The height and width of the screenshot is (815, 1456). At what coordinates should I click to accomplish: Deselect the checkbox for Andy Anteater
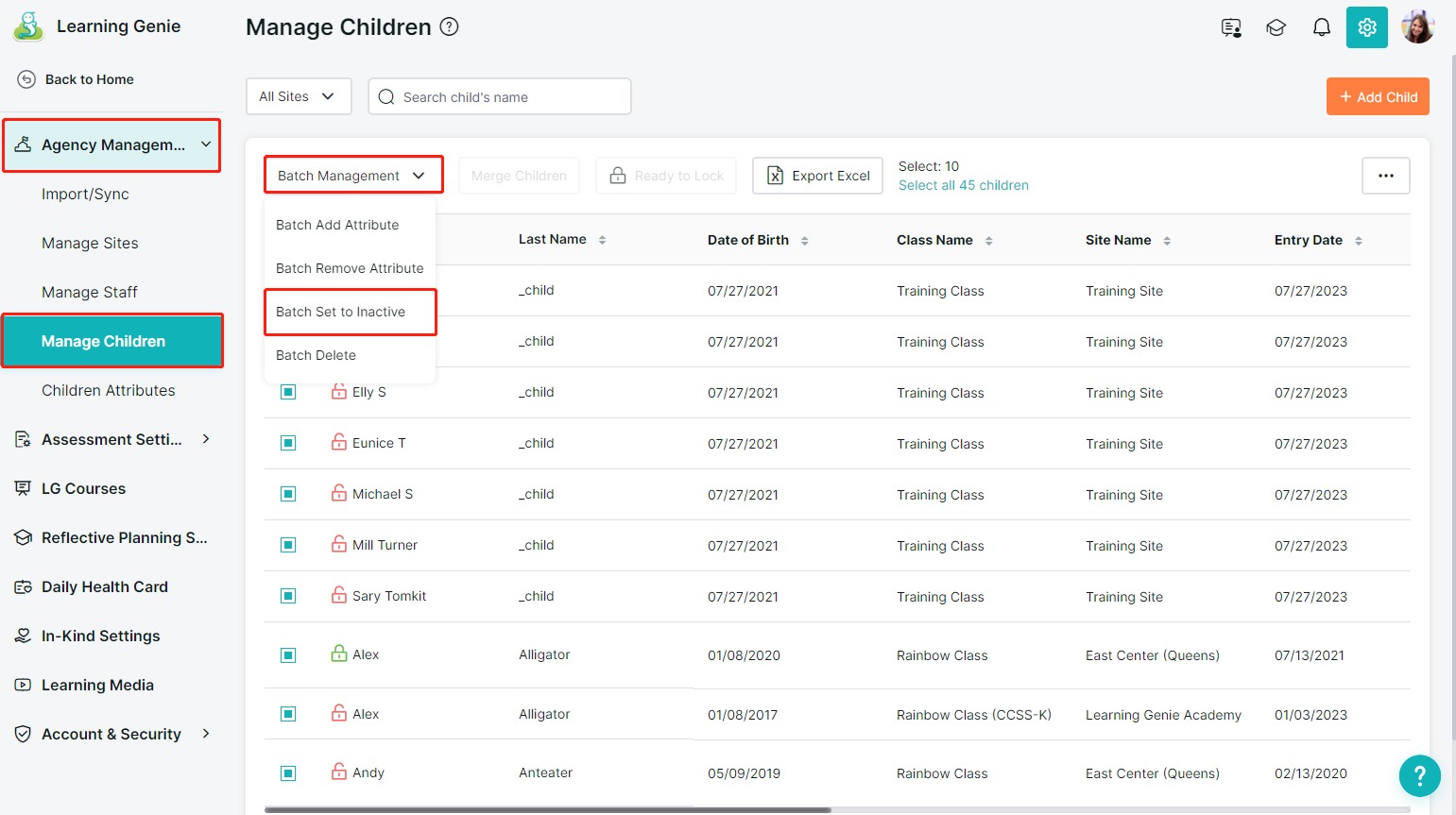pos(288,773)
